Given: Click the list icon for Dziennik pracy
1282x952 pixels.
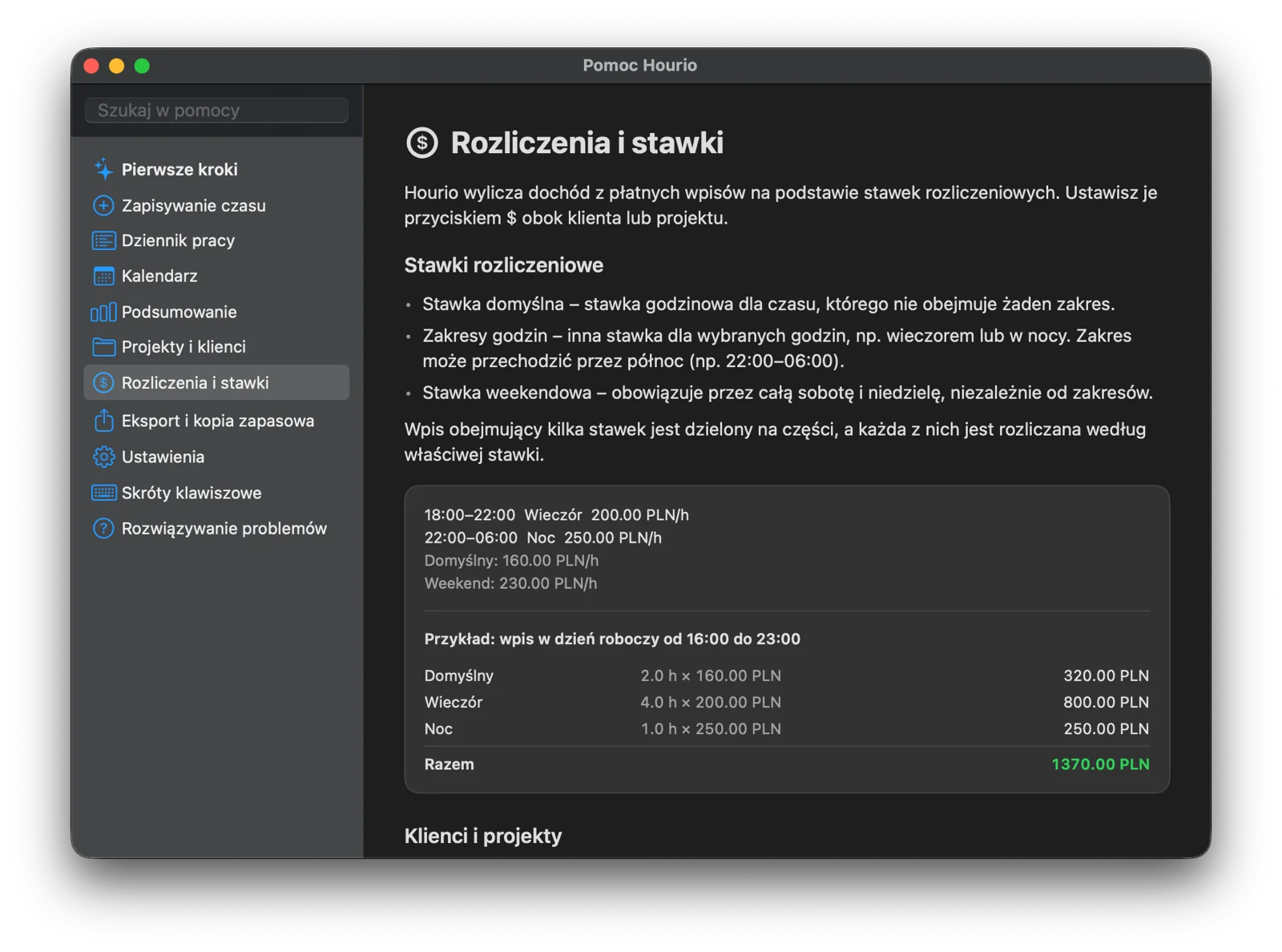Looking at the screenshot, I should coord(103,240).
